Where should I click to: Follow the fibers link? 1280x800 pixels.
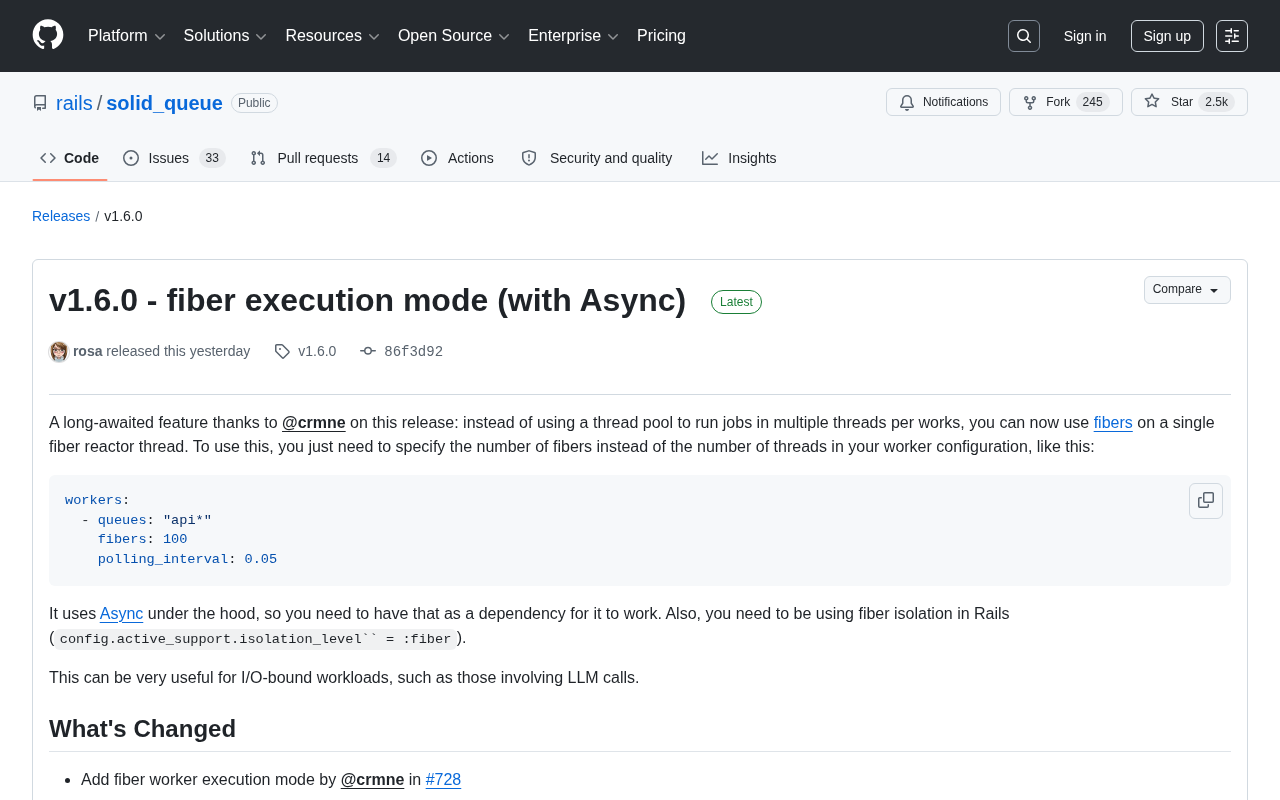[1113, 422]
